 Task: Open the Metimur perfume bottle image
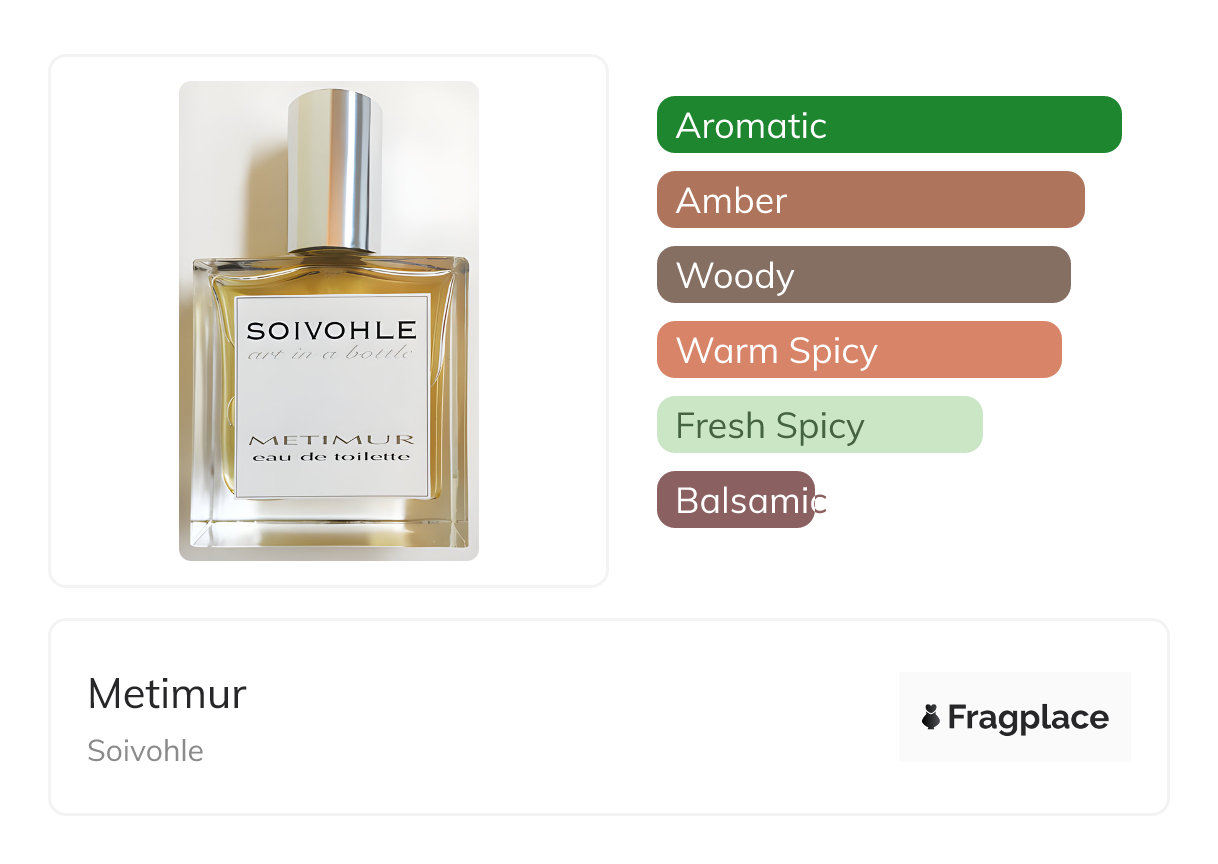point(329,321)
